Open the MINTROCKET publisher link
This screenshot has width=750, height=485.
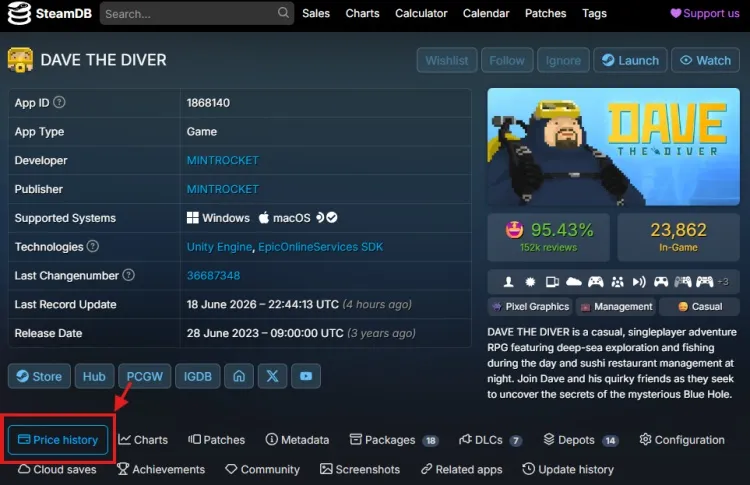pyautogui.click(x=222, y=189)
